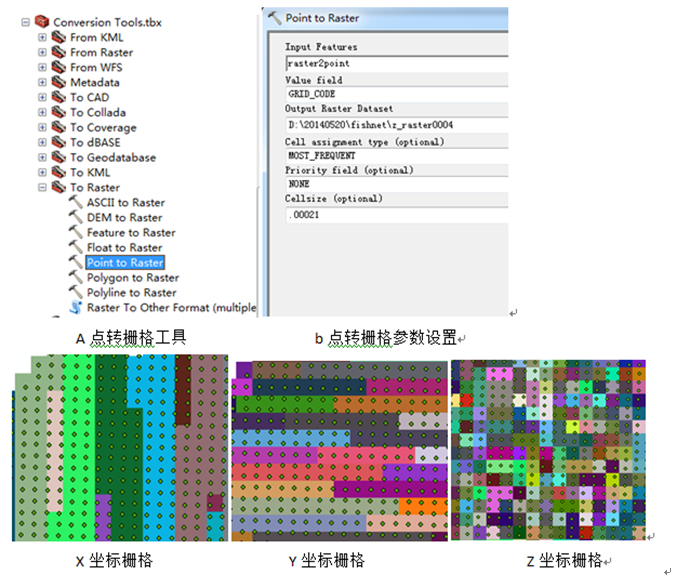Click the To Coverage toolset icon

tap(59, 127)
